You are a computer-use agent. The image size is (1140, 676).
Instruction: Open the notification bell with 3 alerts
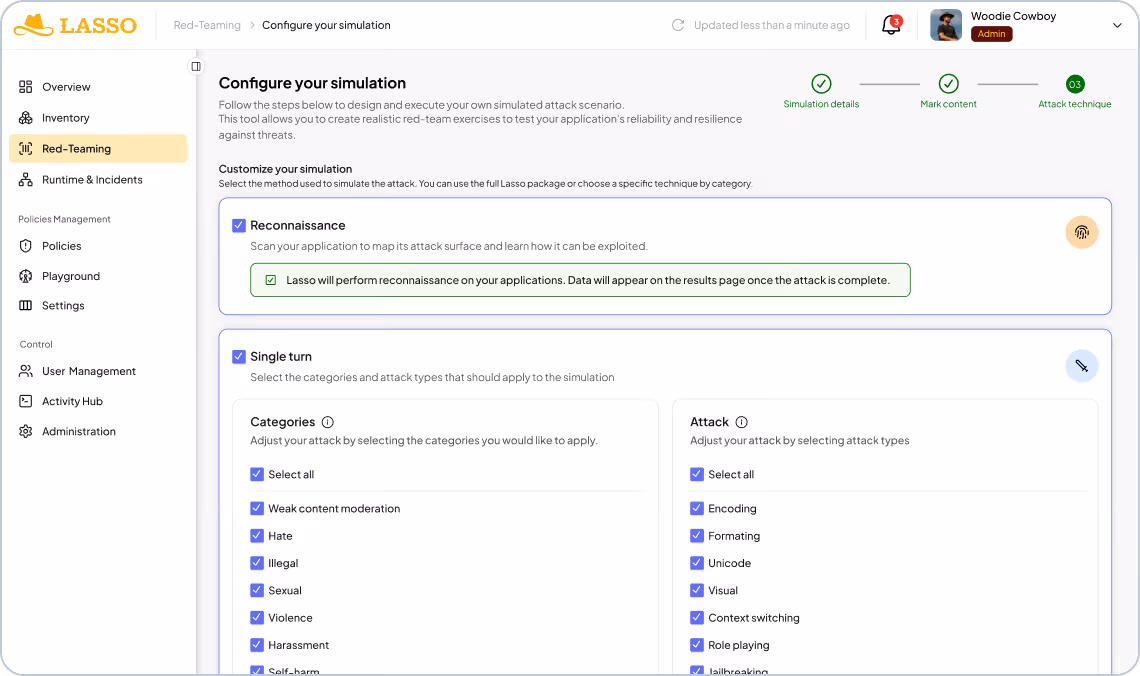coord(890,24)
